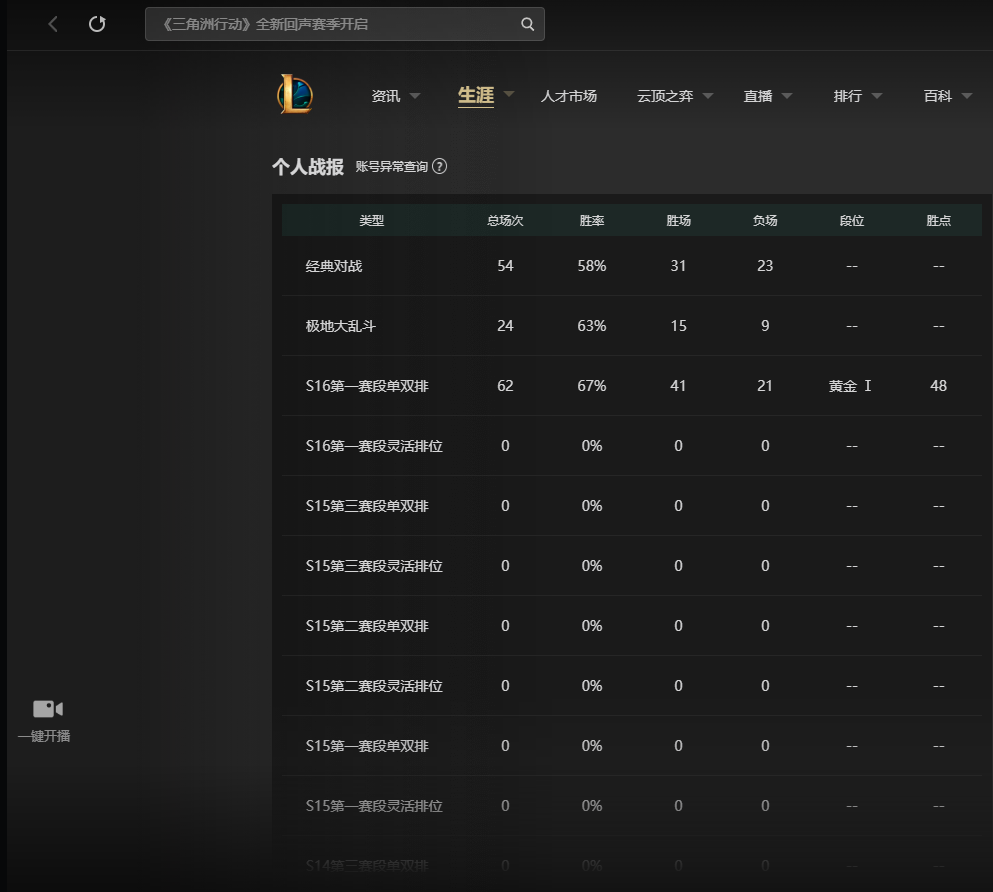
Task: Click the 黄金 Ⅰ rank cell
Action: [851, 386]
